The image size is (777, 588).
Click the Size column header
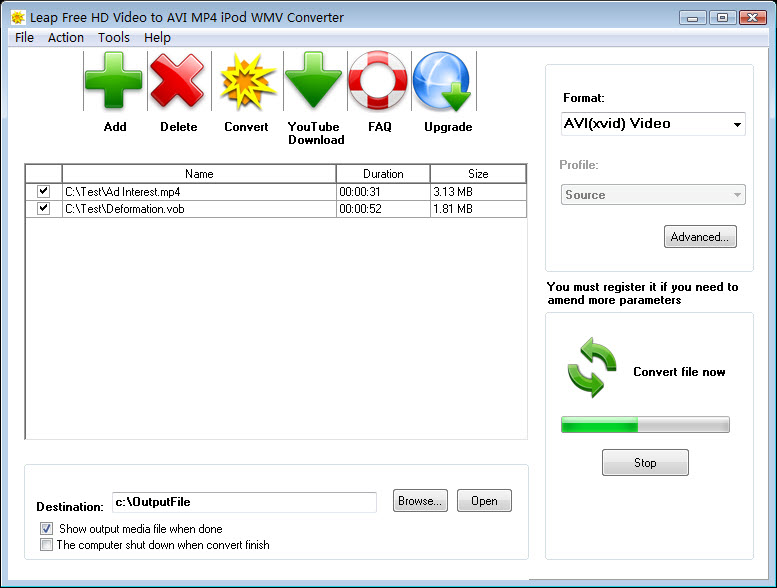[478, 174]
